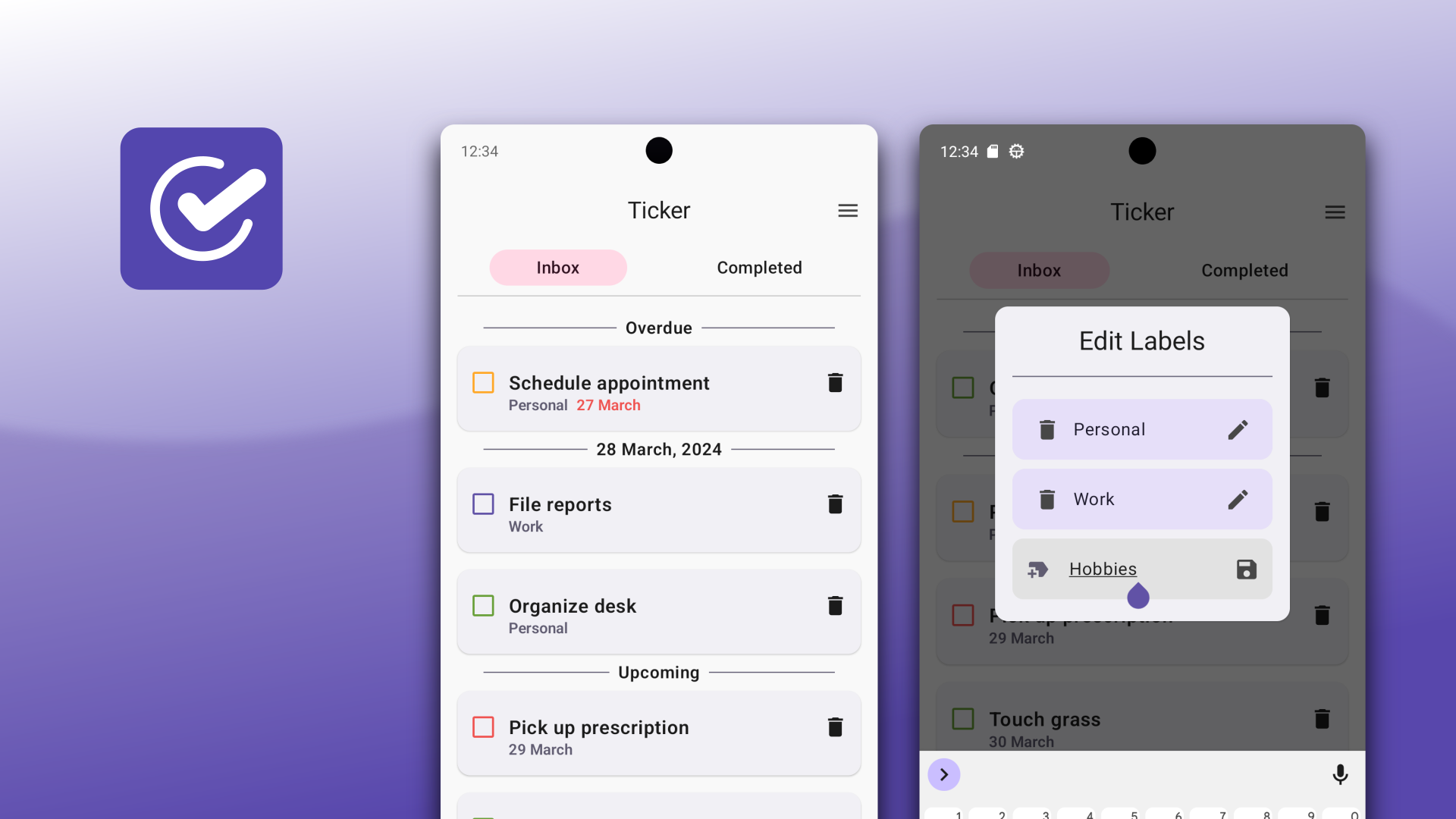The height and width of the screenshot is (819, 1456).
Task: Edit the Hobbies label name input field
Action: [x=1102, y=568]
